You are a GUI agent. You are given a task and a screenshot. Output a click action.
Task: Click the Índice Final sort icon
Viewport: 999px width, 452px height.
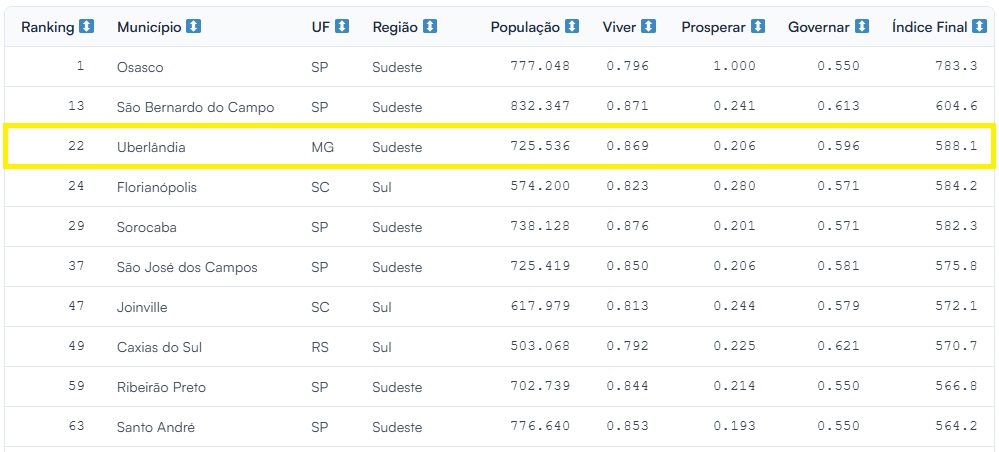[981, 27]
